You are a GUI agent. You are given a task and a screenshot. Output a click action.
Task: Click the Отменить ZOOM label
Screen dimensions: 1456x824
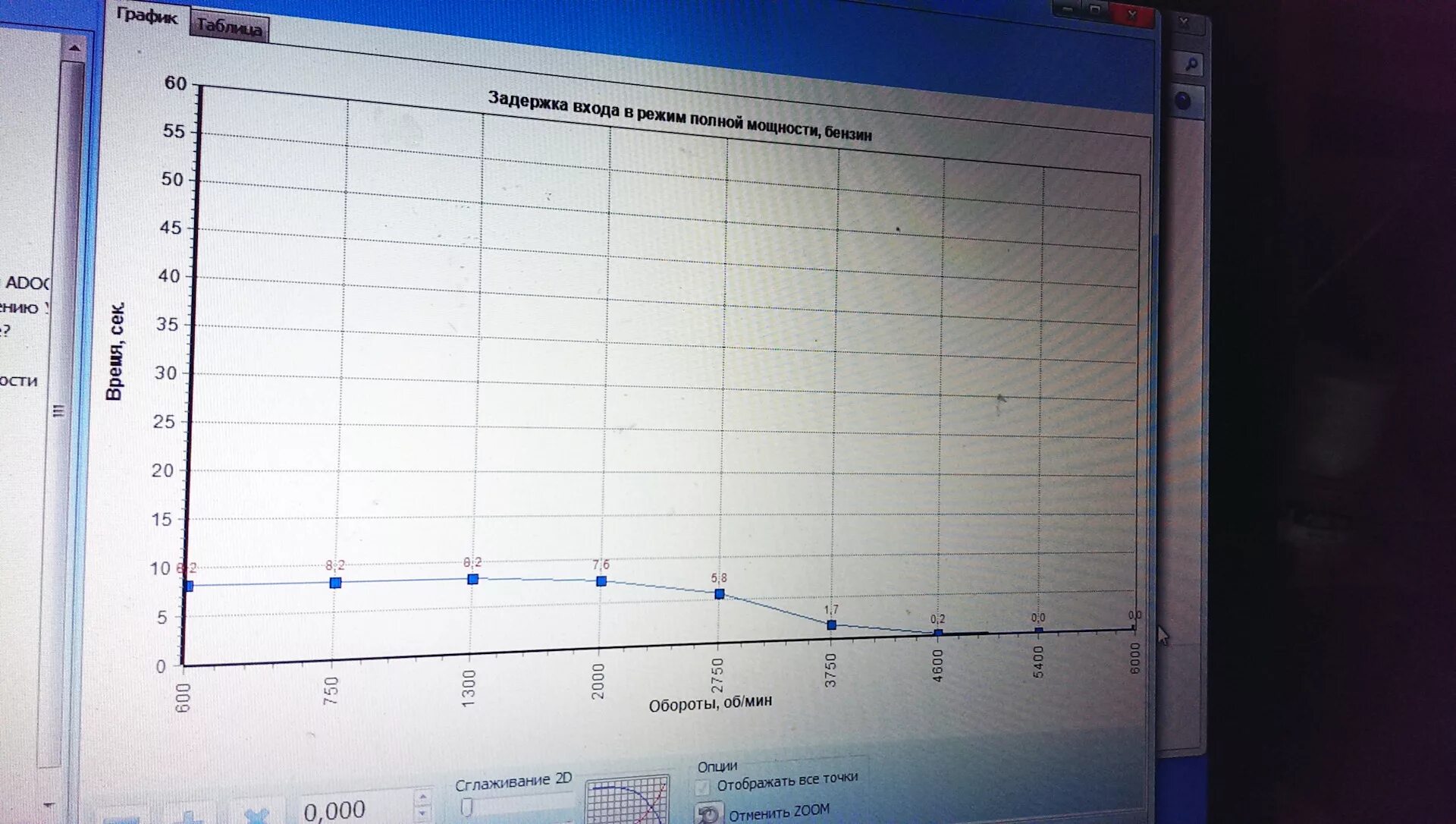tap(779, 812)
